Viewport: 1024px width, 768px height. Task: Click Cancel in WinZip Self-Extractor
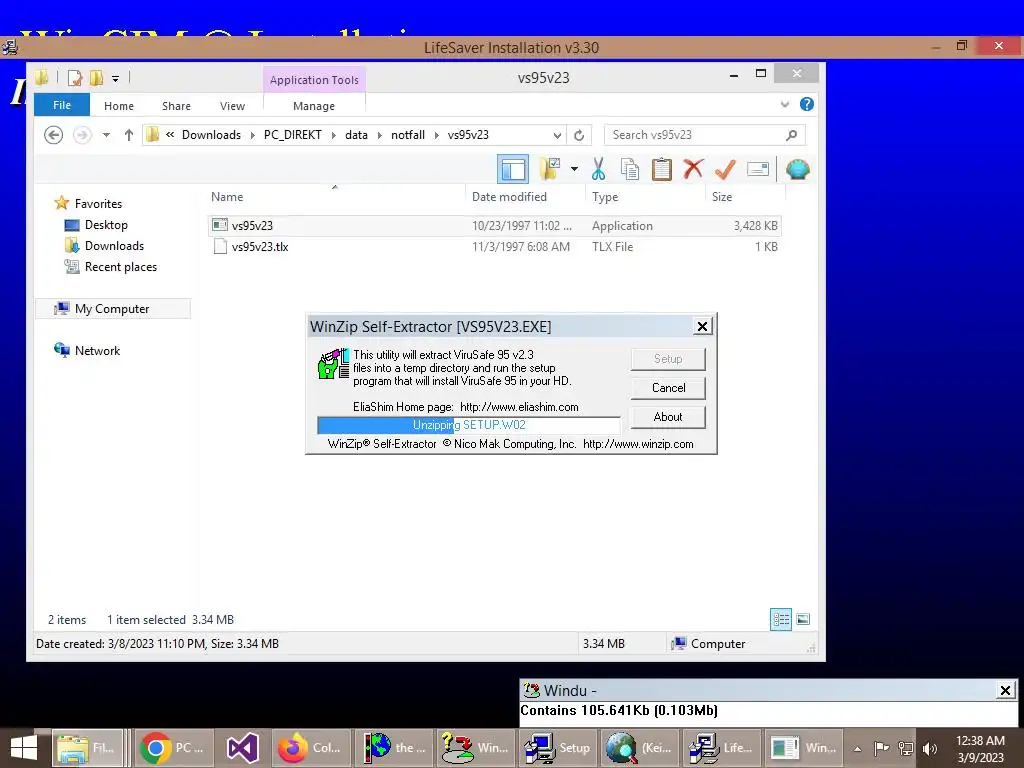click(668, 388)
